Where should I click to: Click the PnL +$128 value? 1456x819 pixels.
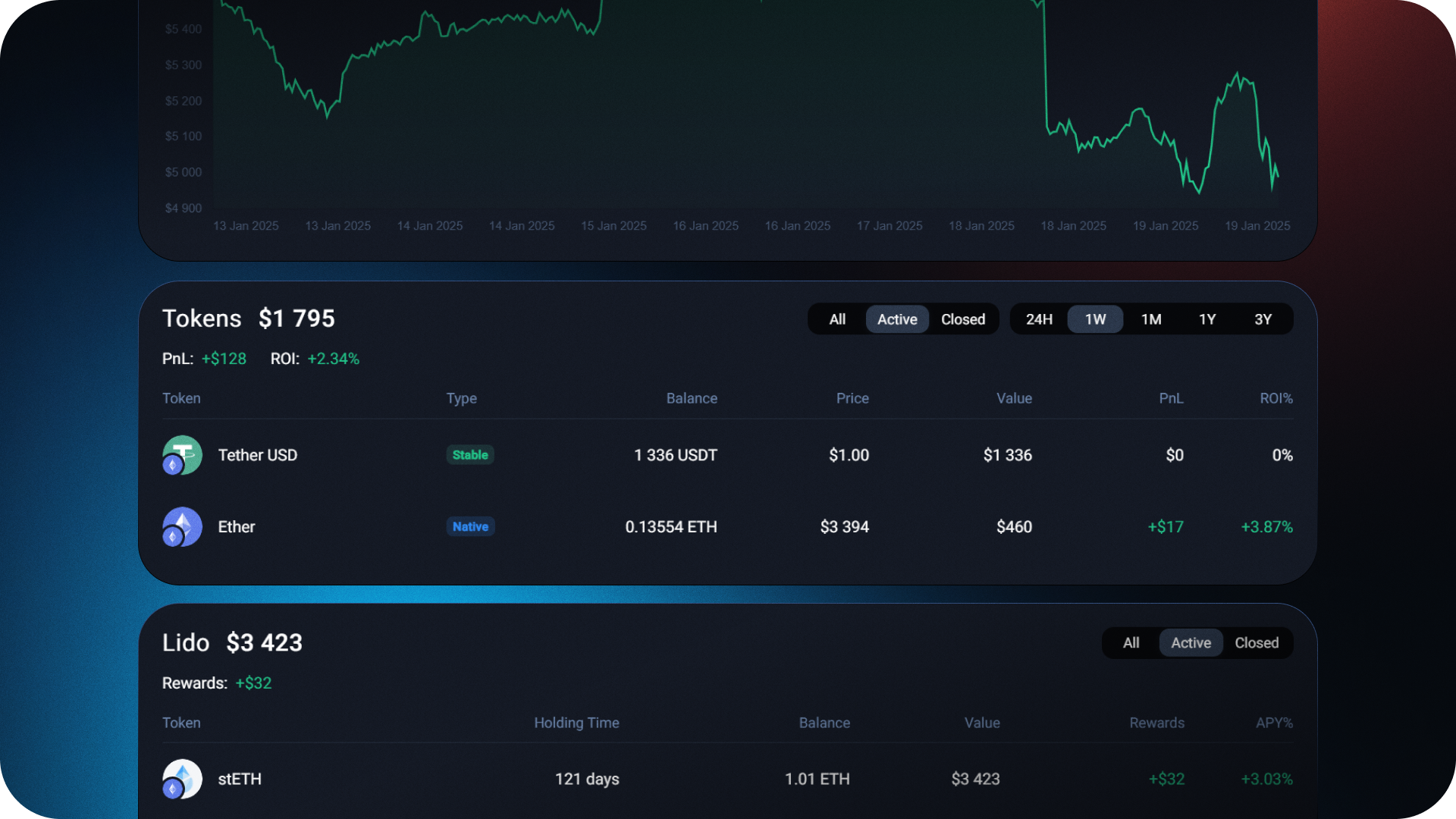pyautogui.click(x=224, y=359)
